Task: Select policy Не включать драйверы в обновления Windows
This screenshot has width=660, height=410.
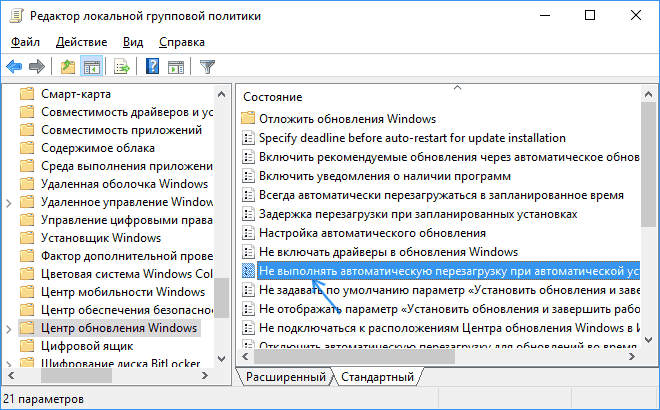Action: click(x=389, y=252)
